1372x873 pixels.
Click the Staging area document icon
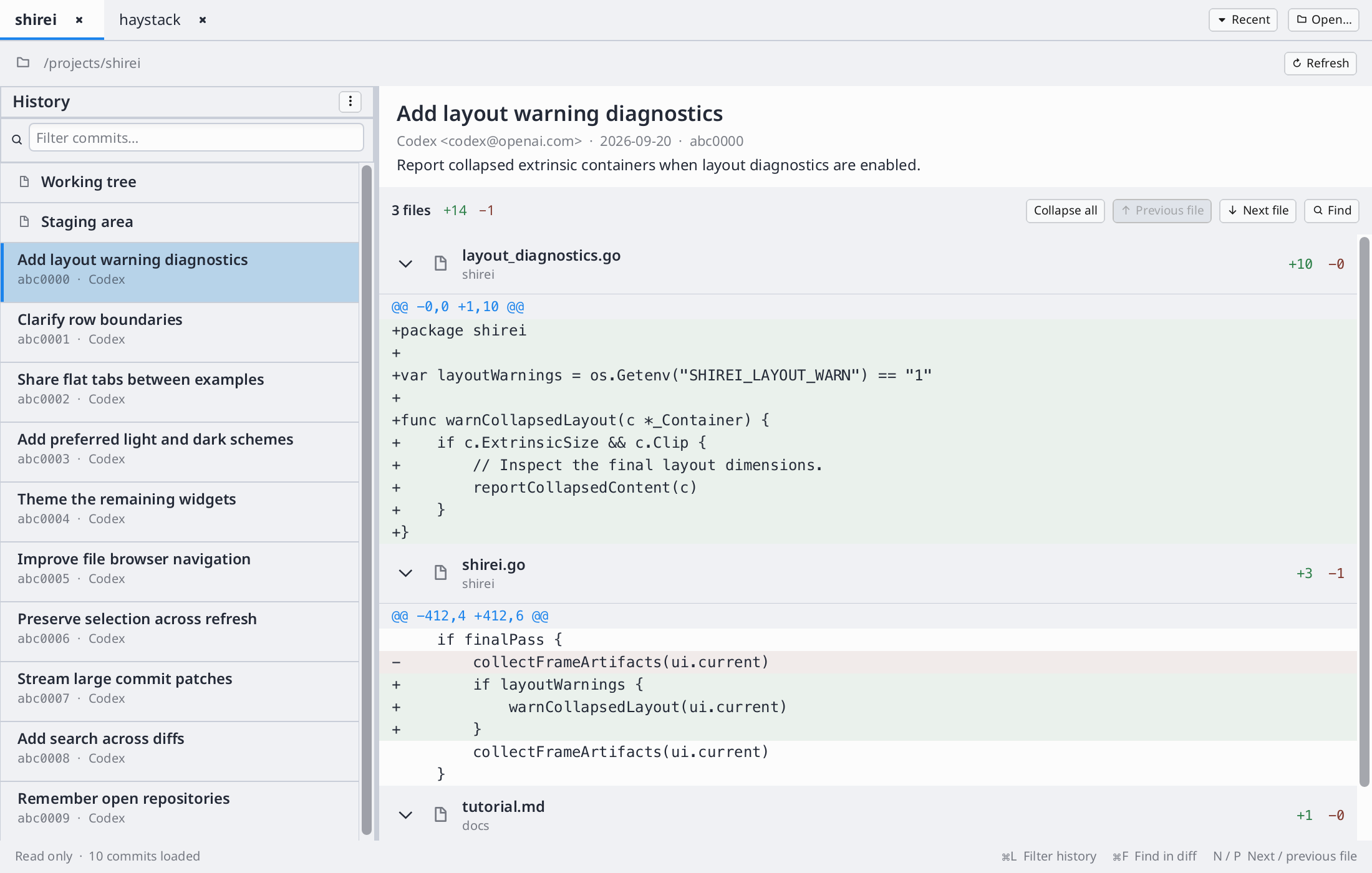[24, 221]
